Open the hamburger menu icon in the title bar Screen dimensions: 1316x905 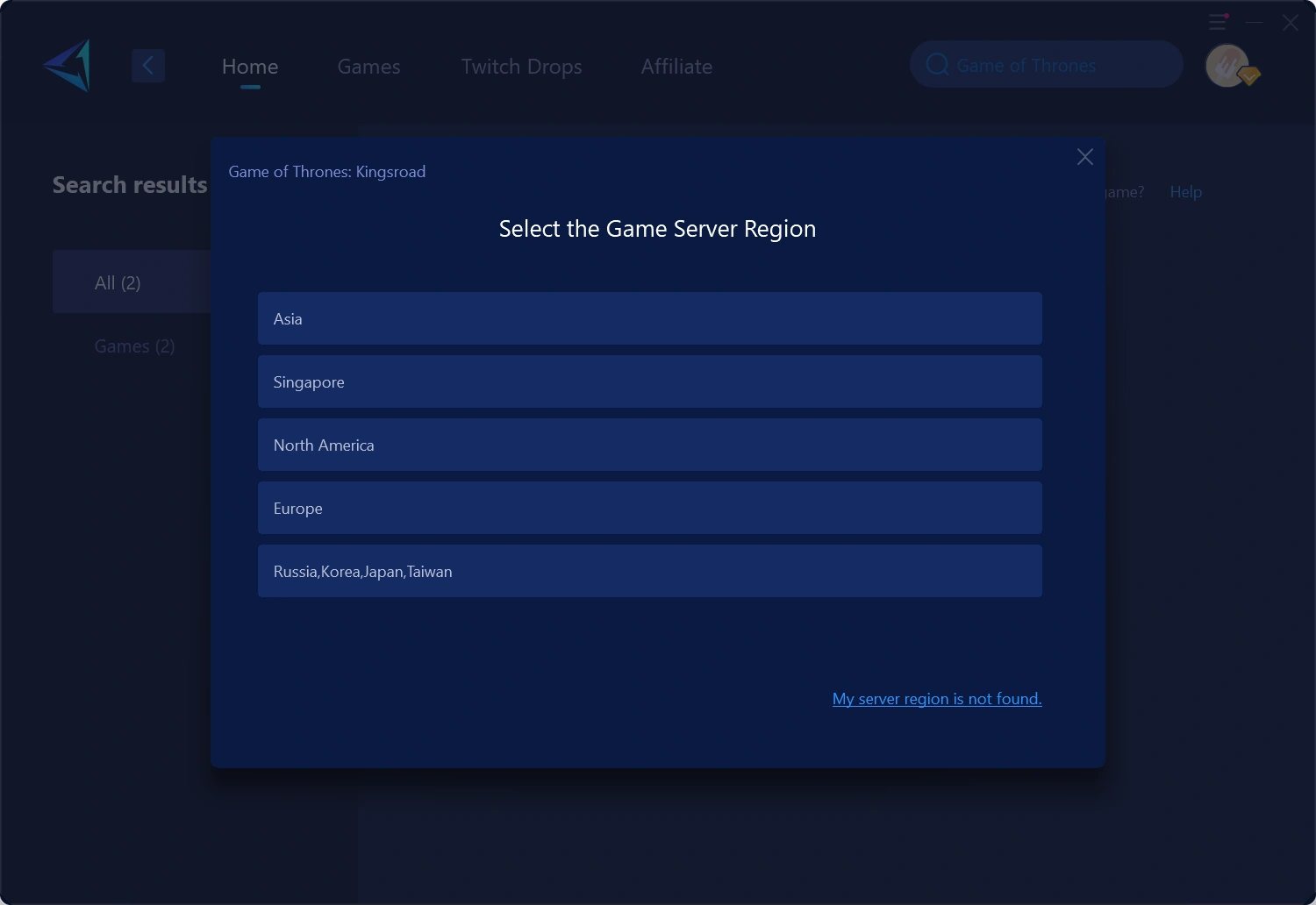1218,22
